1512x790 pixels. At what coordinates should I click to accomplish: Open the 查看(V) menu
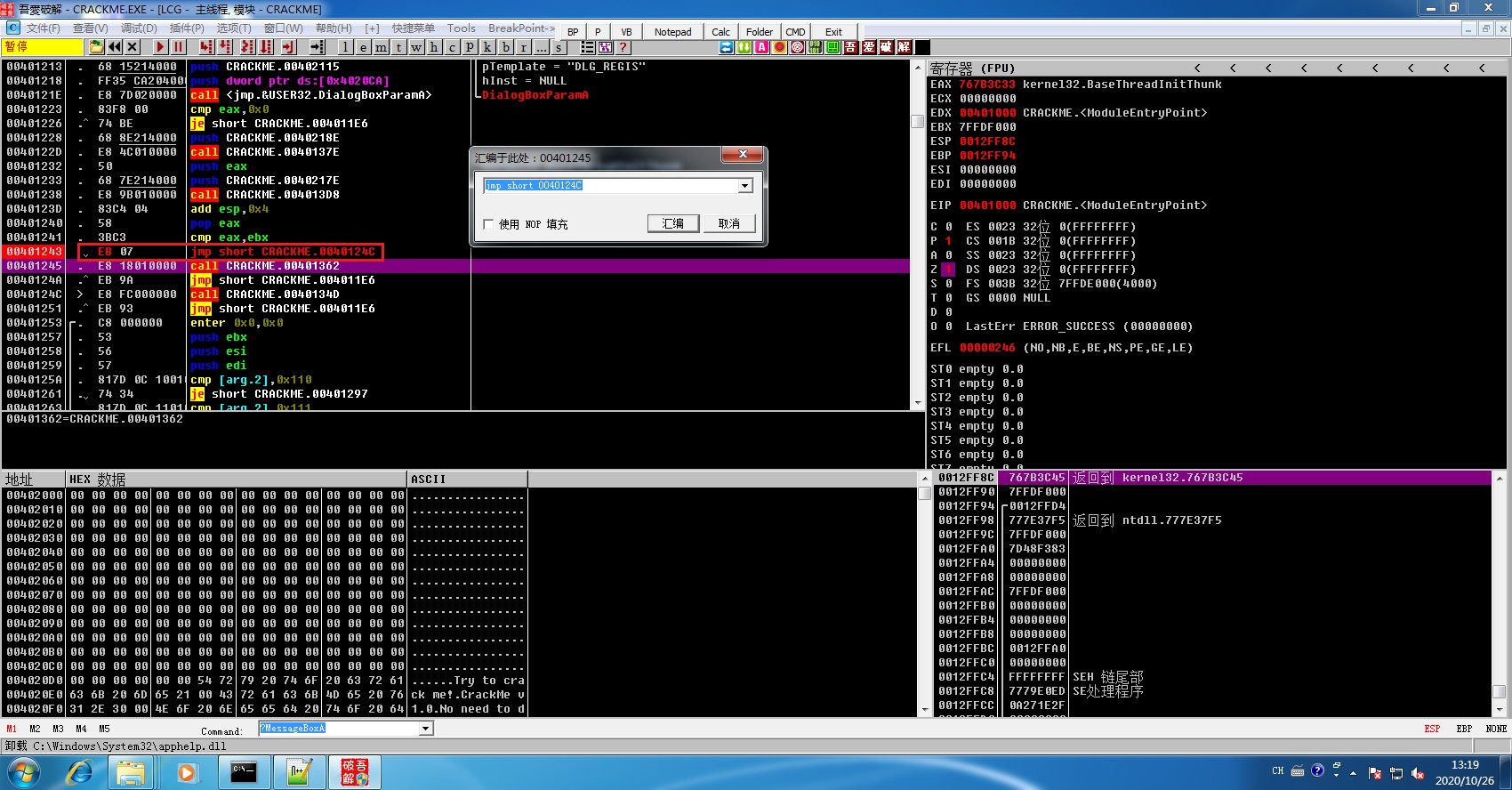(x=90, y=28)
